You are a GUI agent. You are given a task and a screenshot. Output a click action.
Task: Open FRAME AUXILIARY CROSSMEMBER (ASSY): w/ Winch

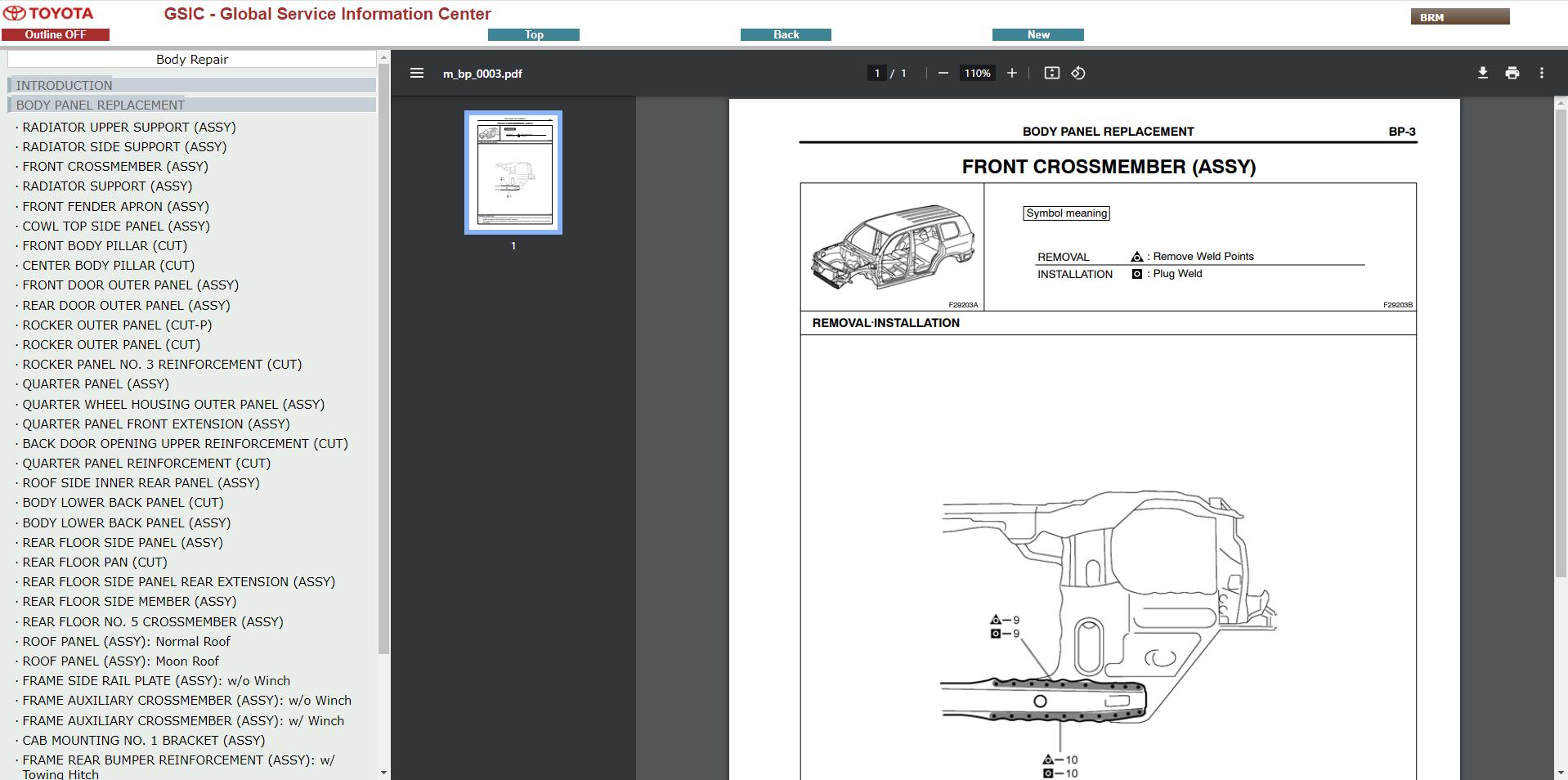[183, 720]
